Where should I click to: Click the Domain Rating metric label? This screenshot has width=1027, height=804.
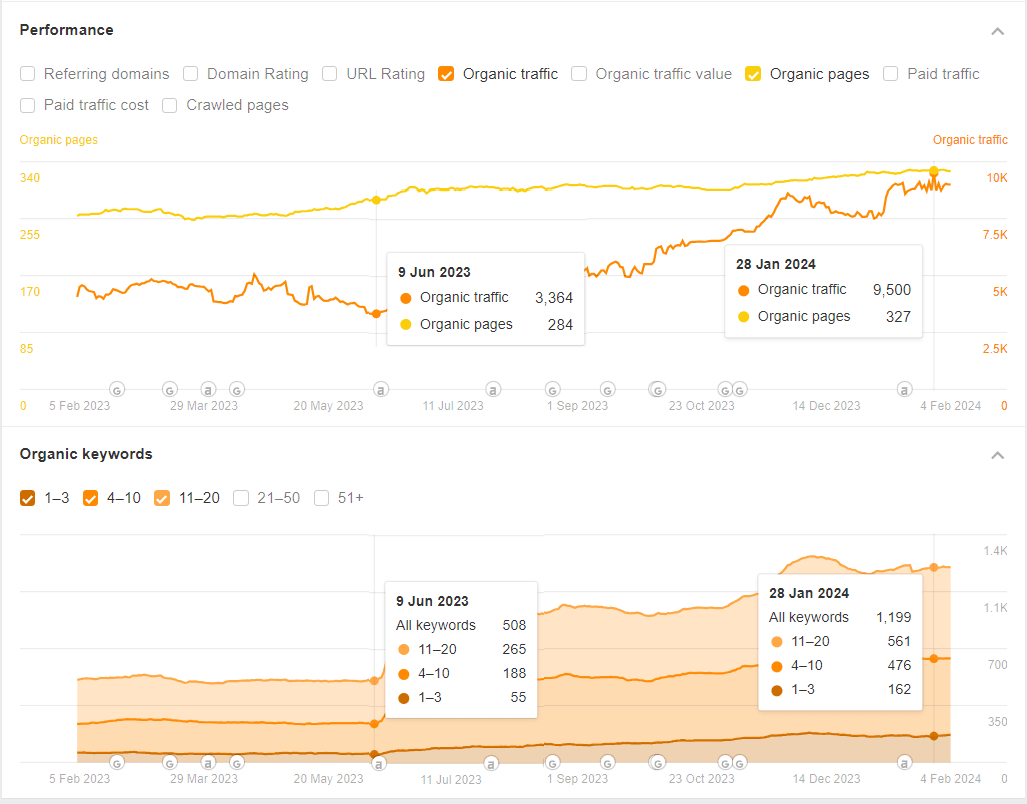[257, 74]
